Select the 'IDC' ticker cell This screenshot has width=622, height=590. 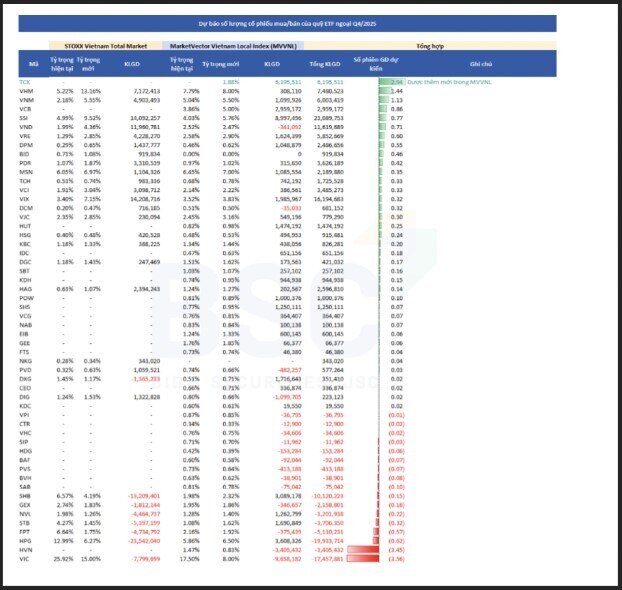(24, 253)
